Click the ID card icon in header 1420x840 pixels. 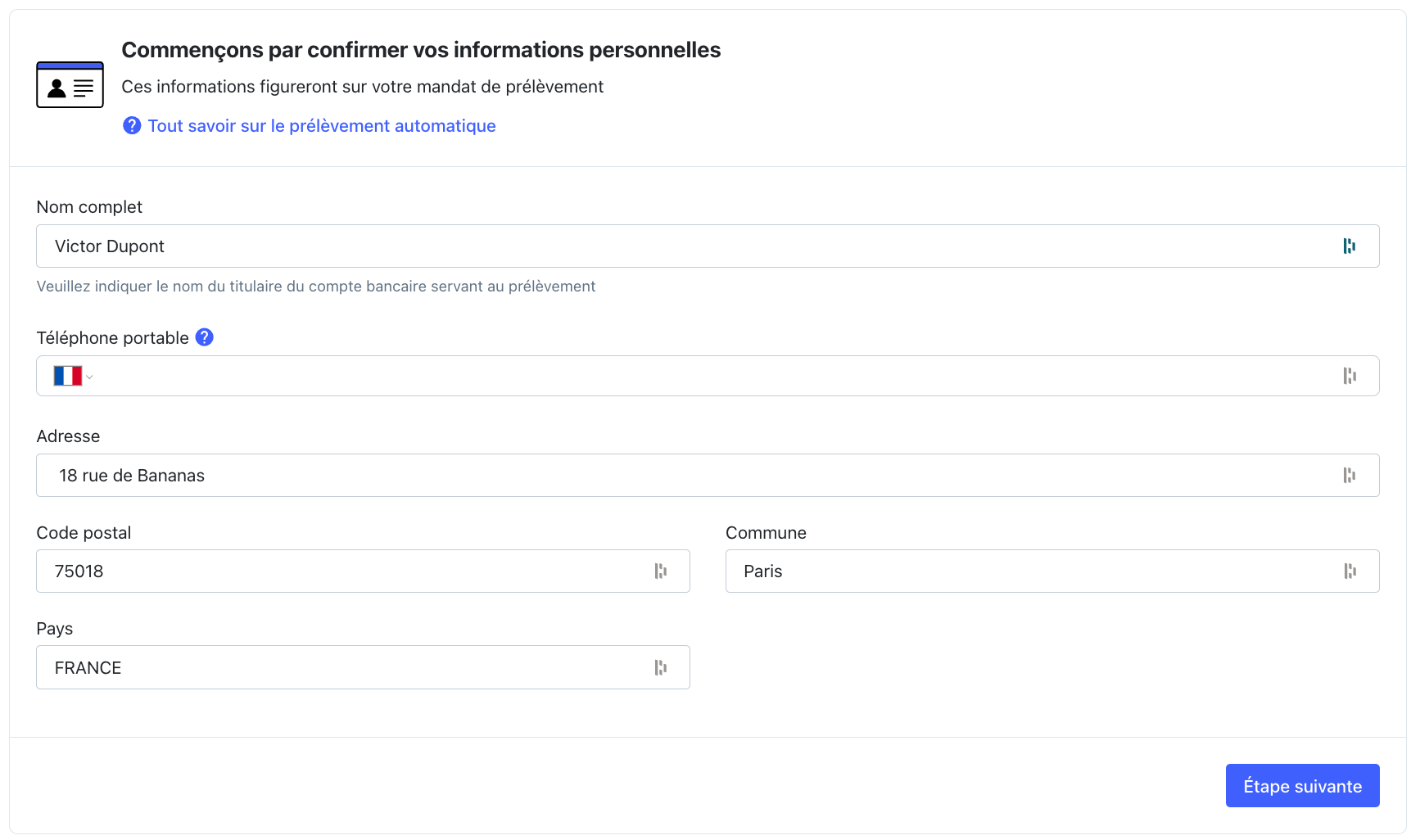point(70,85)
